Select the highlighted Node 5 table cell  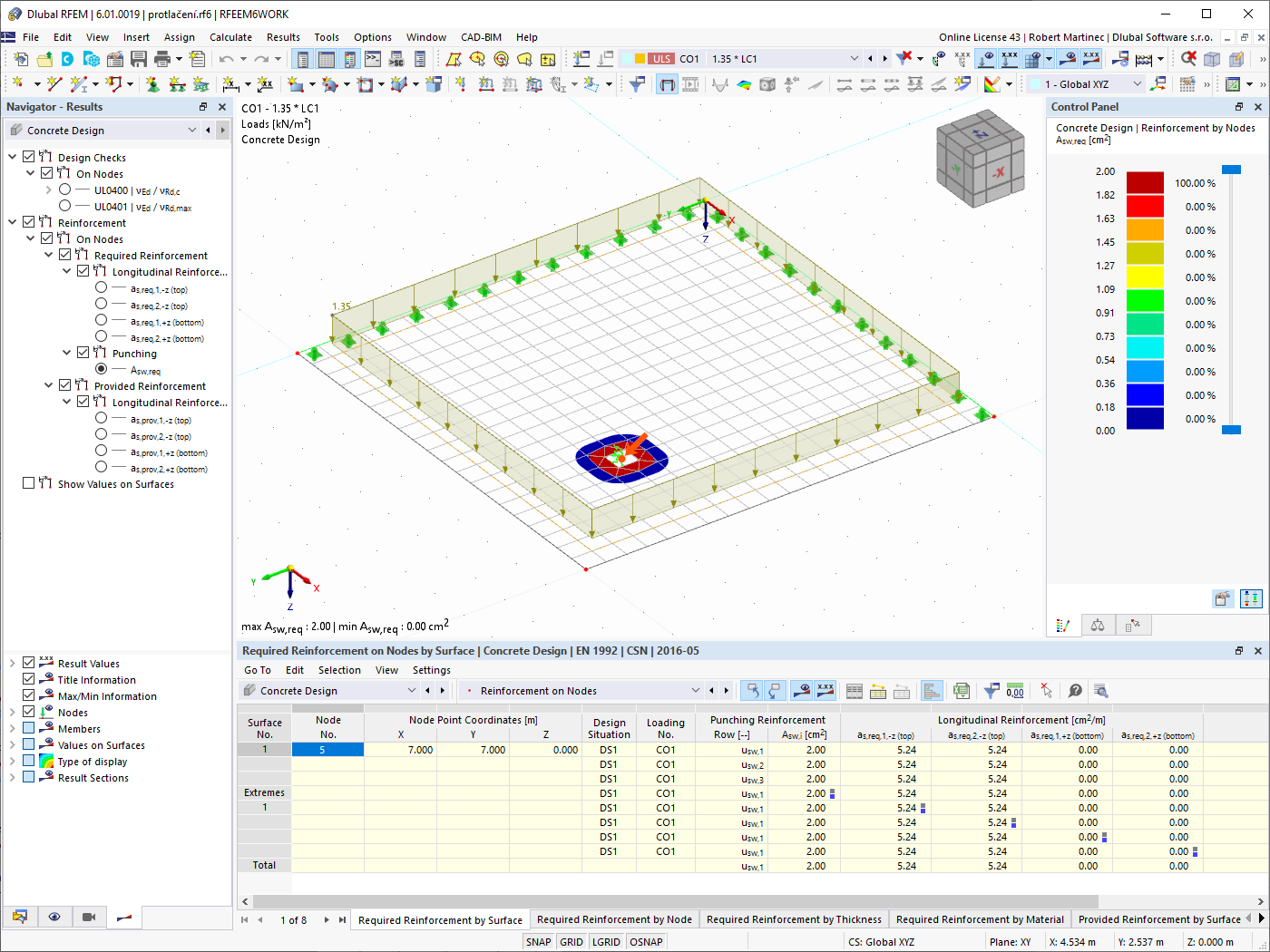tap(327, 749)
